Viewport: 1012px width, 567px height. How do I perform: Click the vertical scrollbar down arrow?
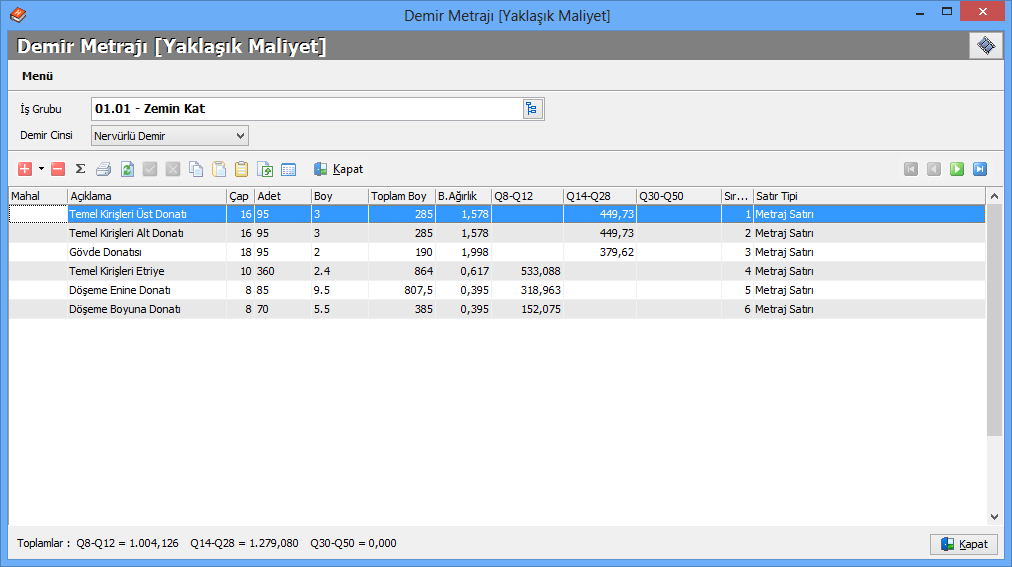click(x=994, y=516)
